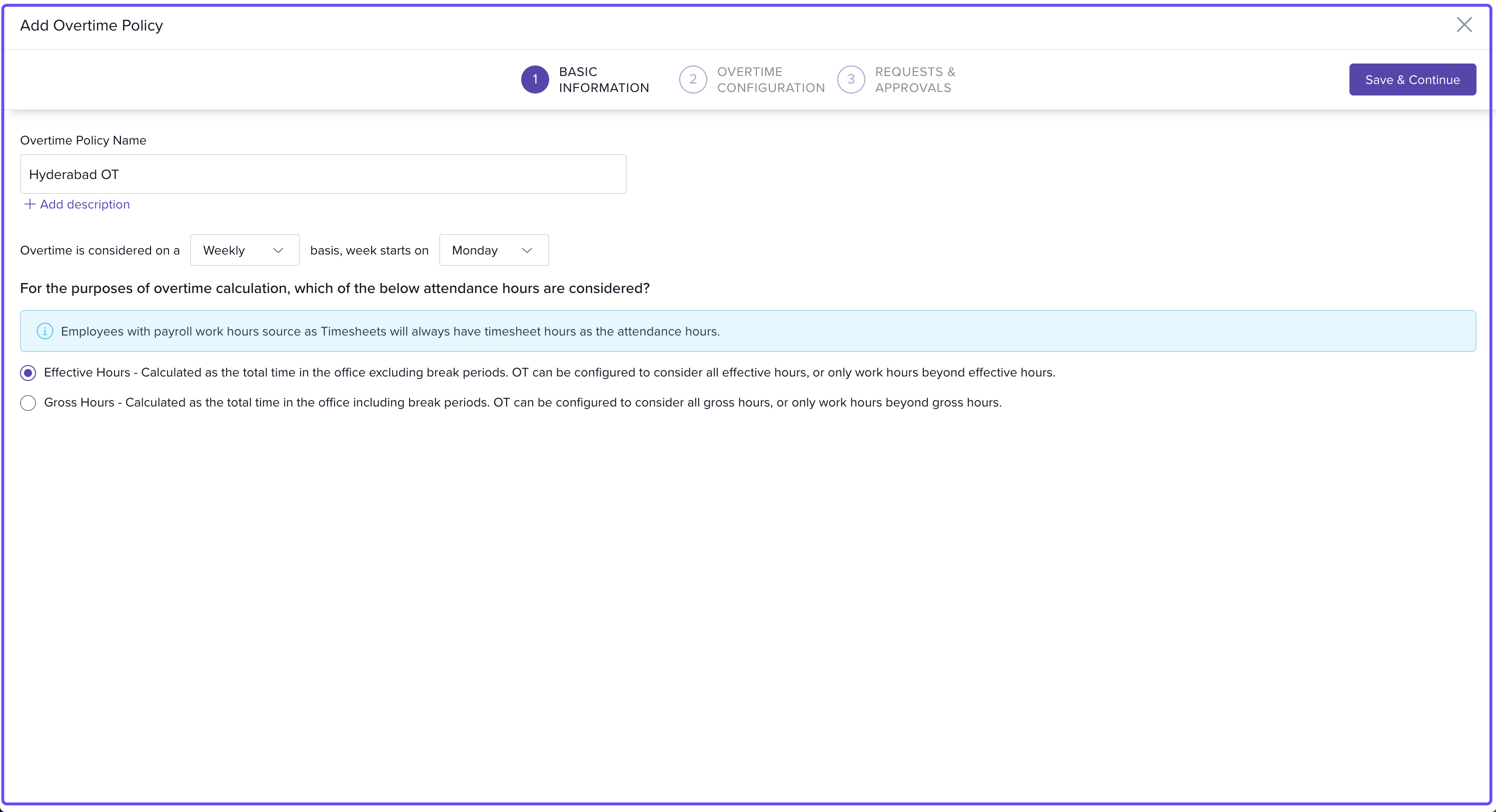Click the Add description link
The image size is (1496, 812).
point(85,204)
